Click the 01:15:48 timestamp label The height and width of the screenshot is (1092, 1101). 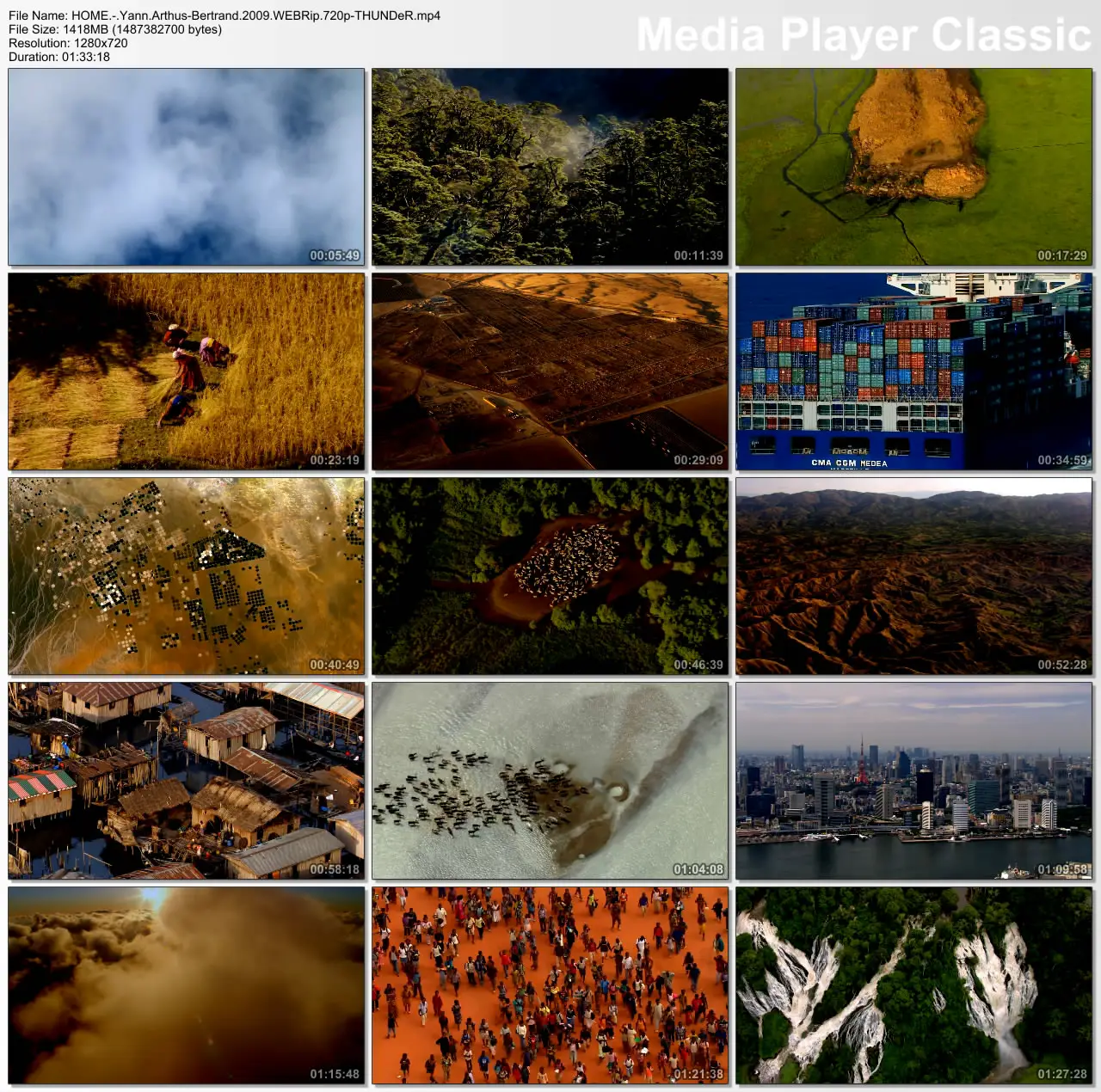pos(335,1074)
